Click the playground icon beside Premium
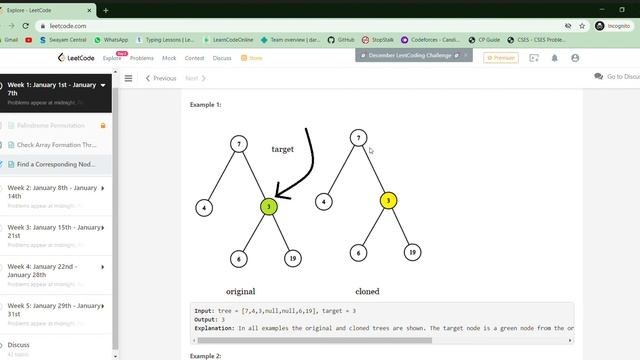This screenshot has width=640, height=360. click(x=534, y=58)
